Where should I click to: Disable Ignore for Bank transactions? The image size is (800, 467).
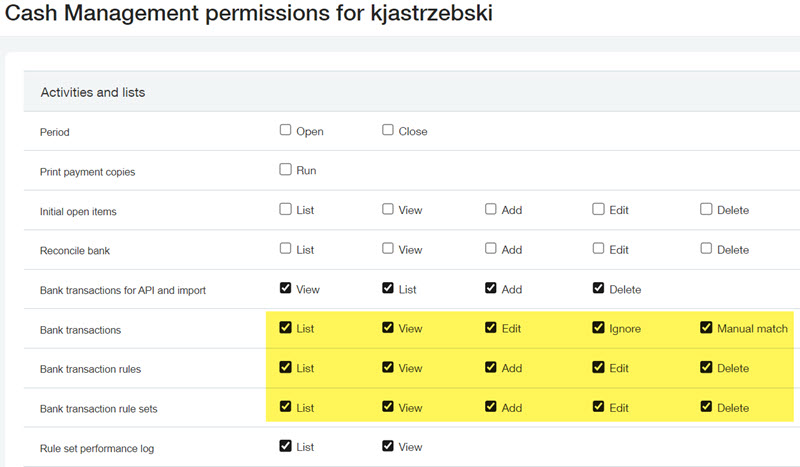tap(598, 327)
